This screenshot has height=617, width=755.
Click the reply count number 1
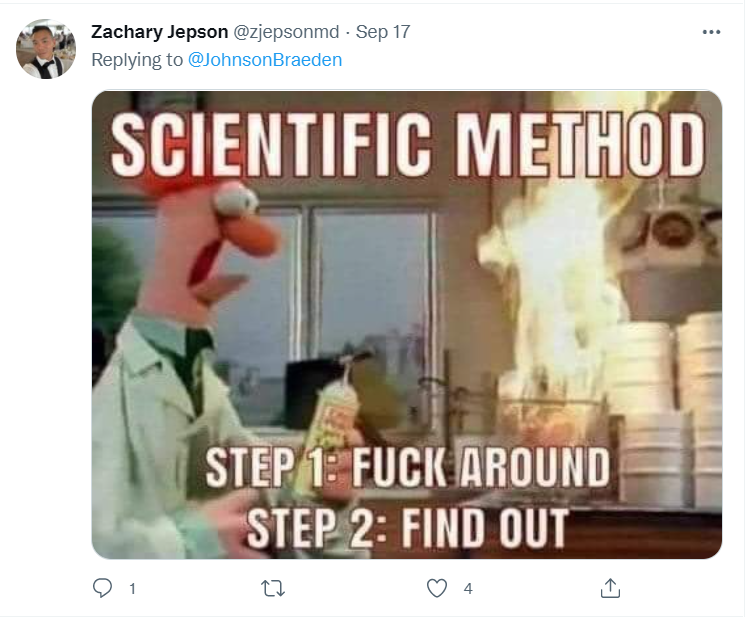pyautogui.click(x=132, y=588)
